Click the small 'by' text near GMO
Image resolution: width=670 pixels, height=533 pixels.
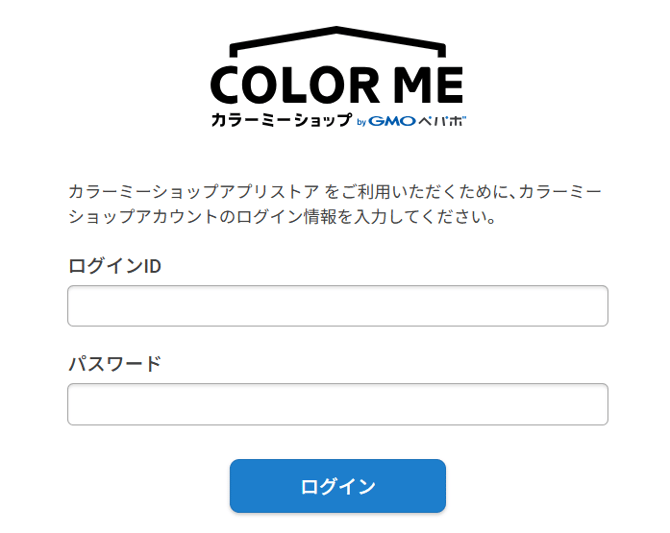click(x=362, y=122)
